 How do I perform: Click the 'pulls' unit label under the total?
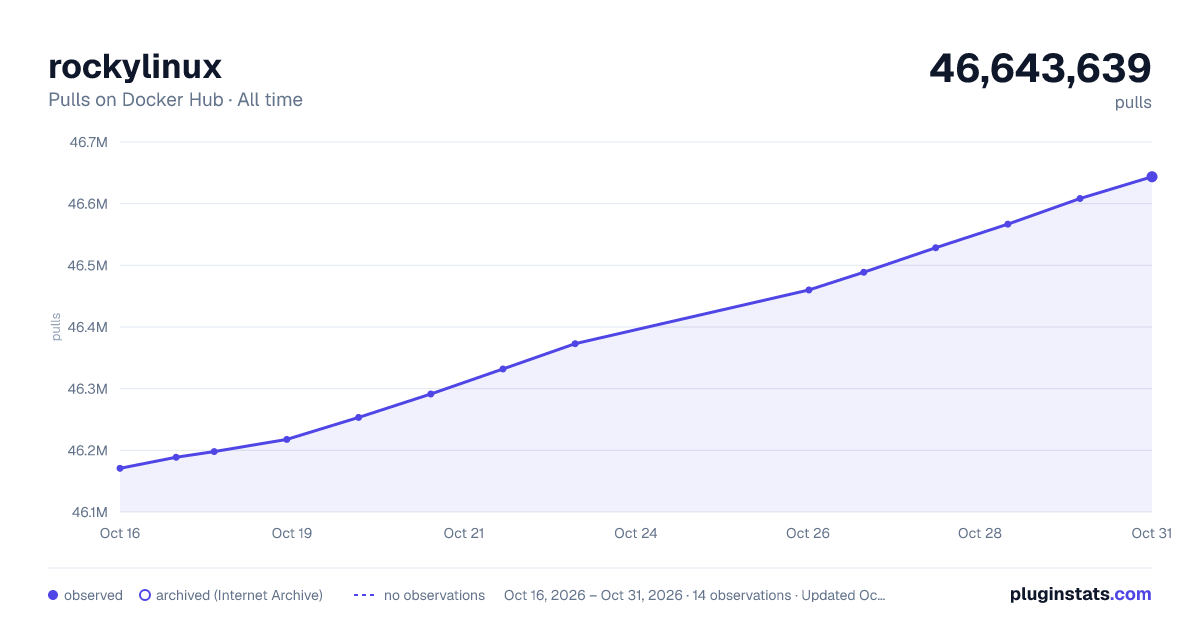[1133, 102]
